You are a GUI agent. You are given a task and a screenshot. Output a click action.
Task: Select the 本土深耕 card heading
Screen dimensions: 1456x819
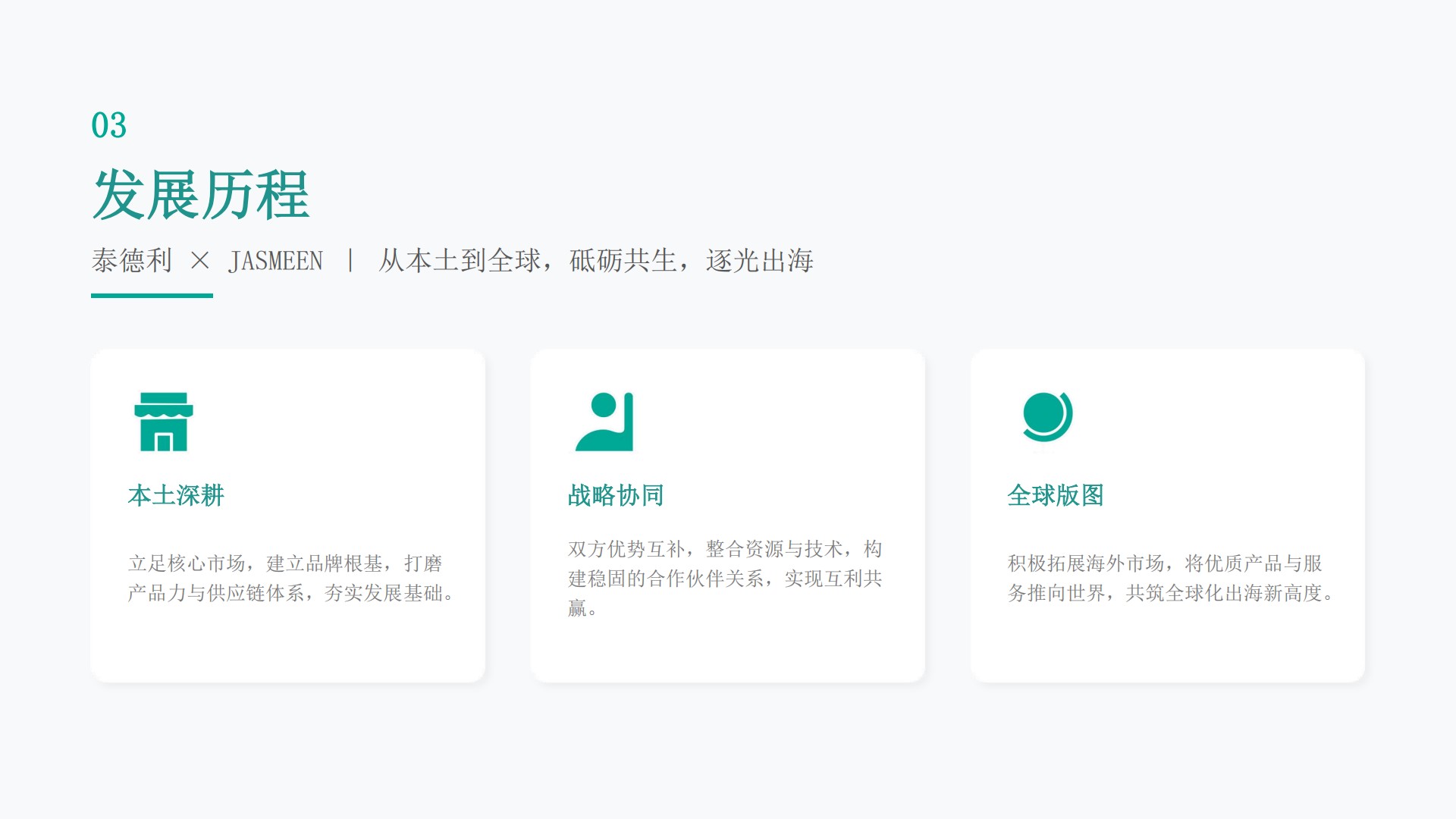click(x=176, y=495)
